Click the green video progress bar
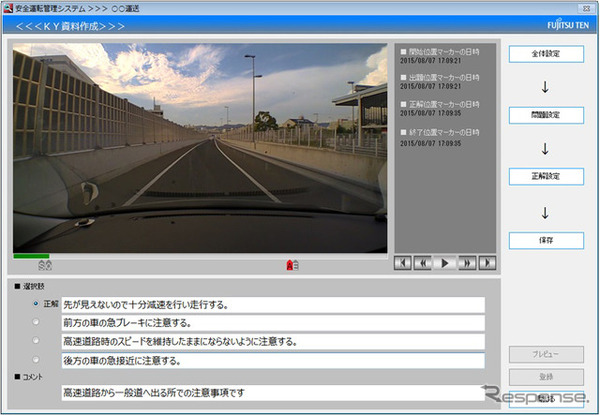Screen dimensions: 600x415 coord(31,256)
